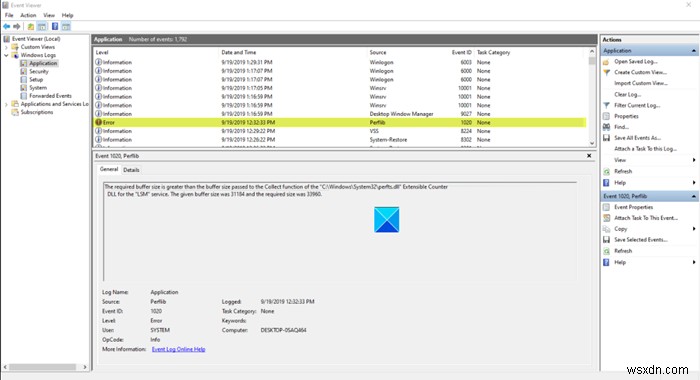Viewport: 700px width, 380px height.
Task: Switch to the Details tab
Action: coord(131,170)
